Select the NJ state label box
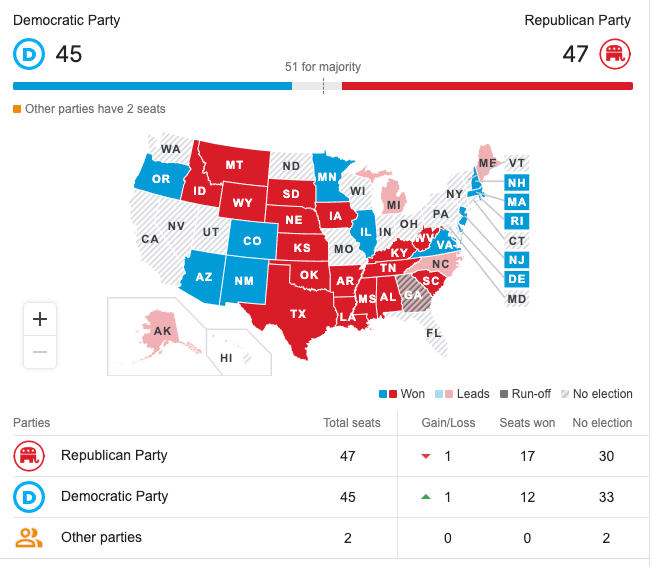This screenshot has height=567, width=652. pos(516,260)
